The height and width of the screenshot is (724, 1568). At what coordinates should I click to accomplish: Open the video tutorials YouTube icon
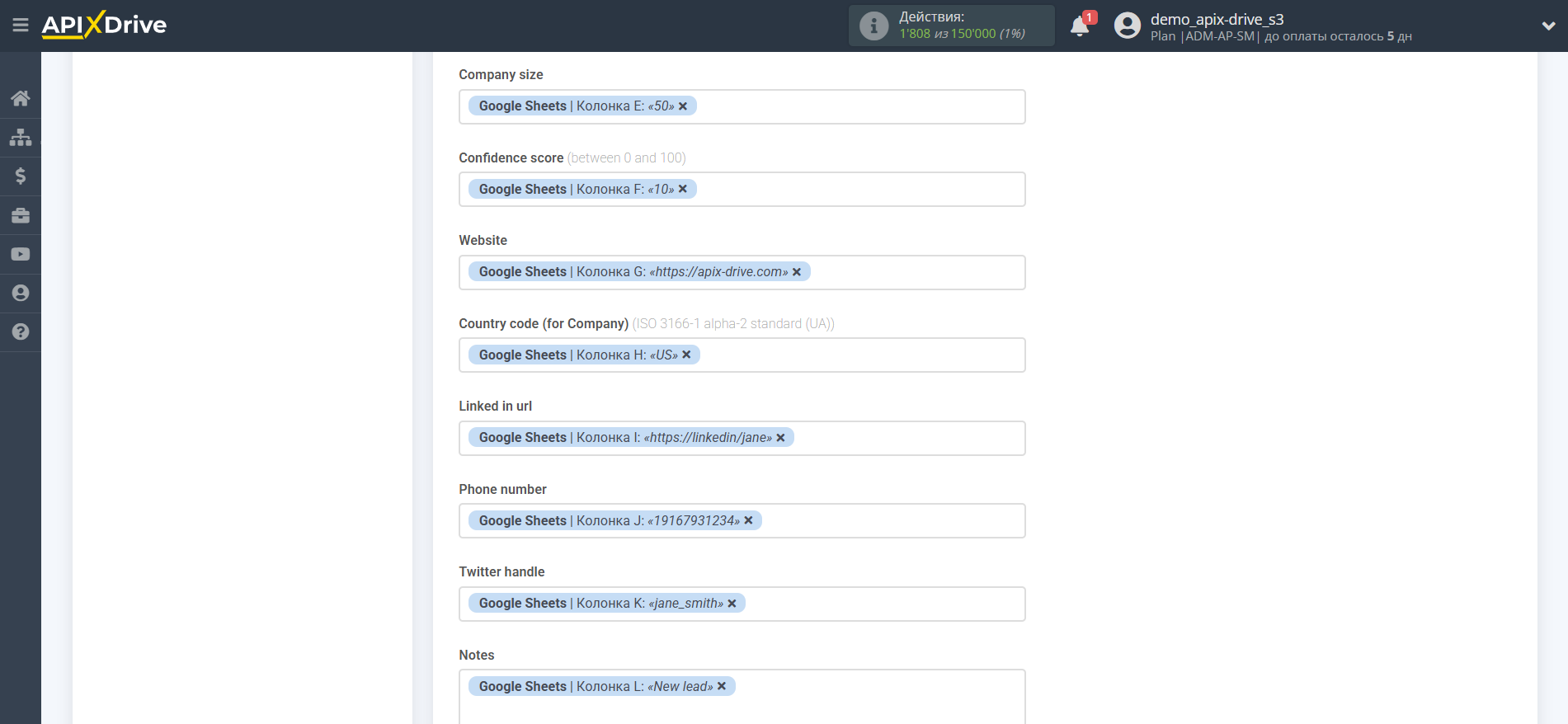[21, 254]
